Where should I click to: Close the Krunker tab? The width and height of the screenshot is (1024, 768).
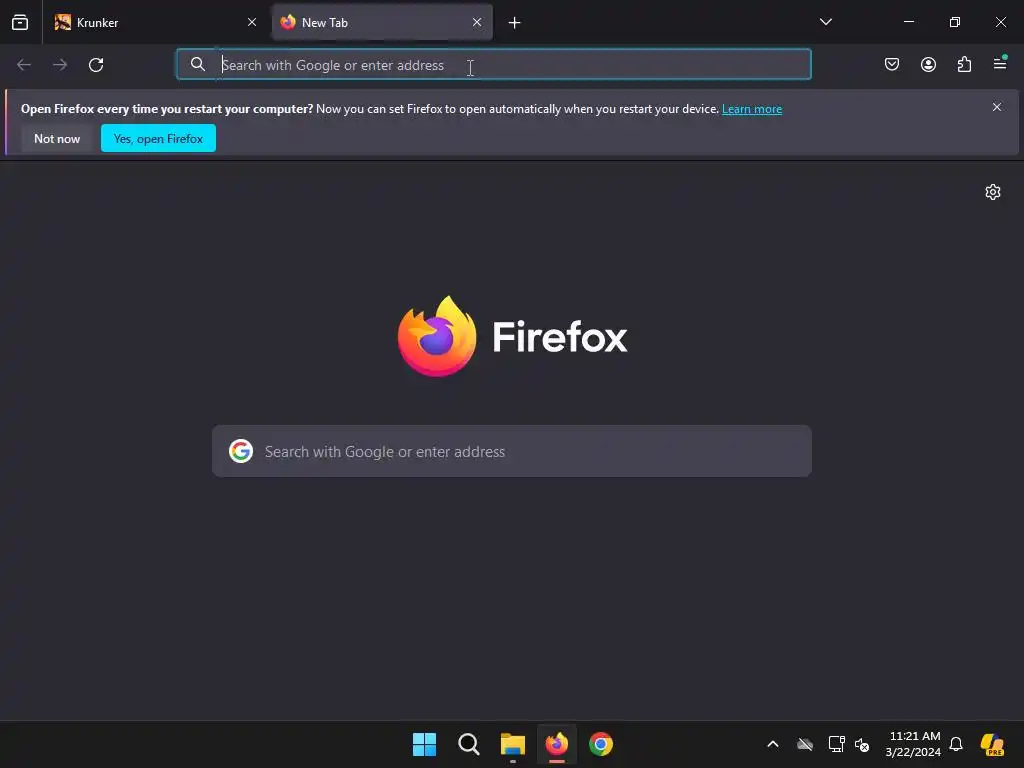pos(251,22)
